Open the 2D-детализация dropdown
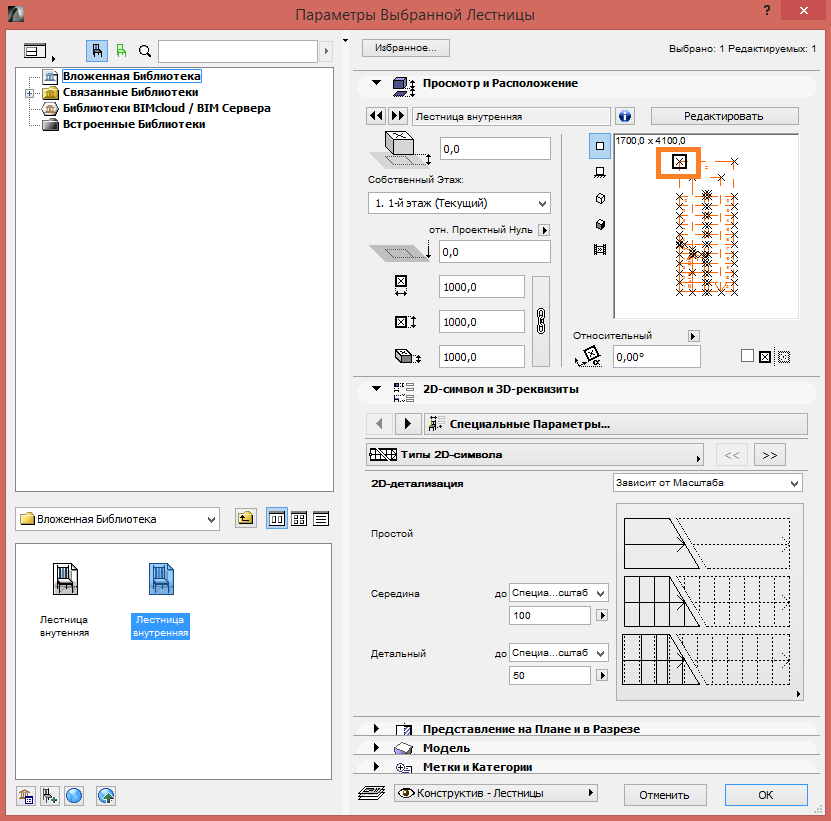The height and width of the screenshot is (821, 831). [708, 483]
